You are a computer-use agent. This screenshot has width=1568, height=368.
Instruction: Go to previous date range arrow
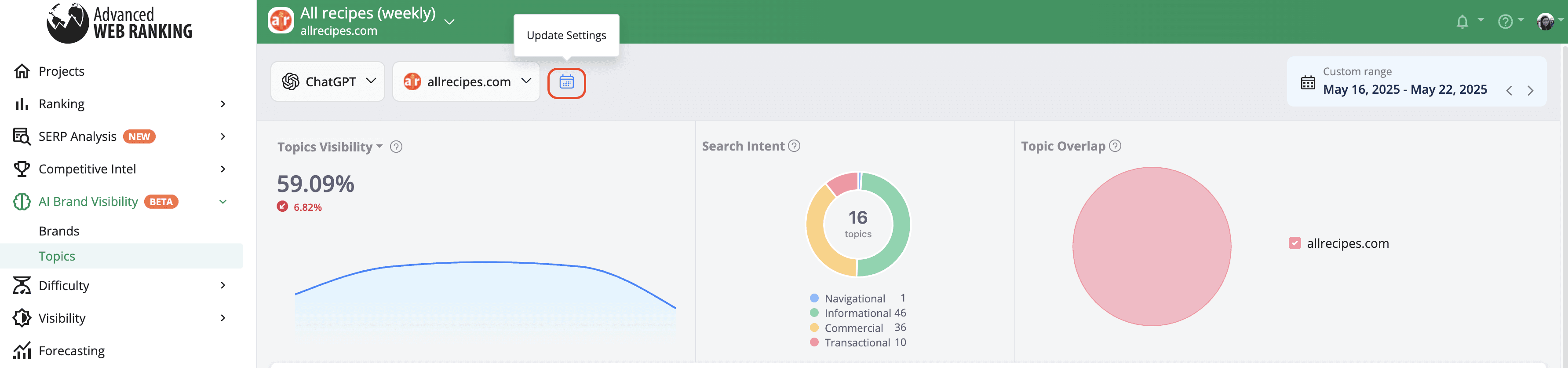pyautogui.click(x=1509, y=91)
